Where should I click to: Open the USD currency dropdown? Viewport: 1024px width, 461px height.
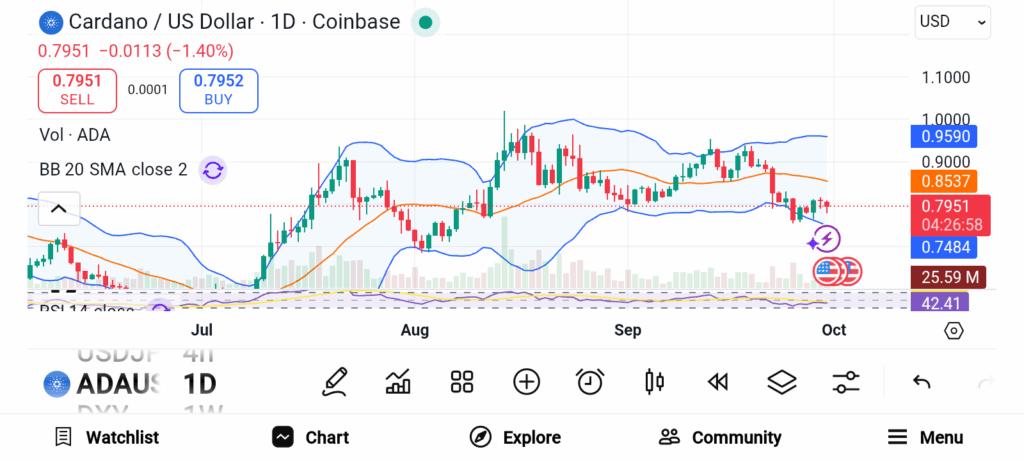pyautogui.click(x=952, y=22)
